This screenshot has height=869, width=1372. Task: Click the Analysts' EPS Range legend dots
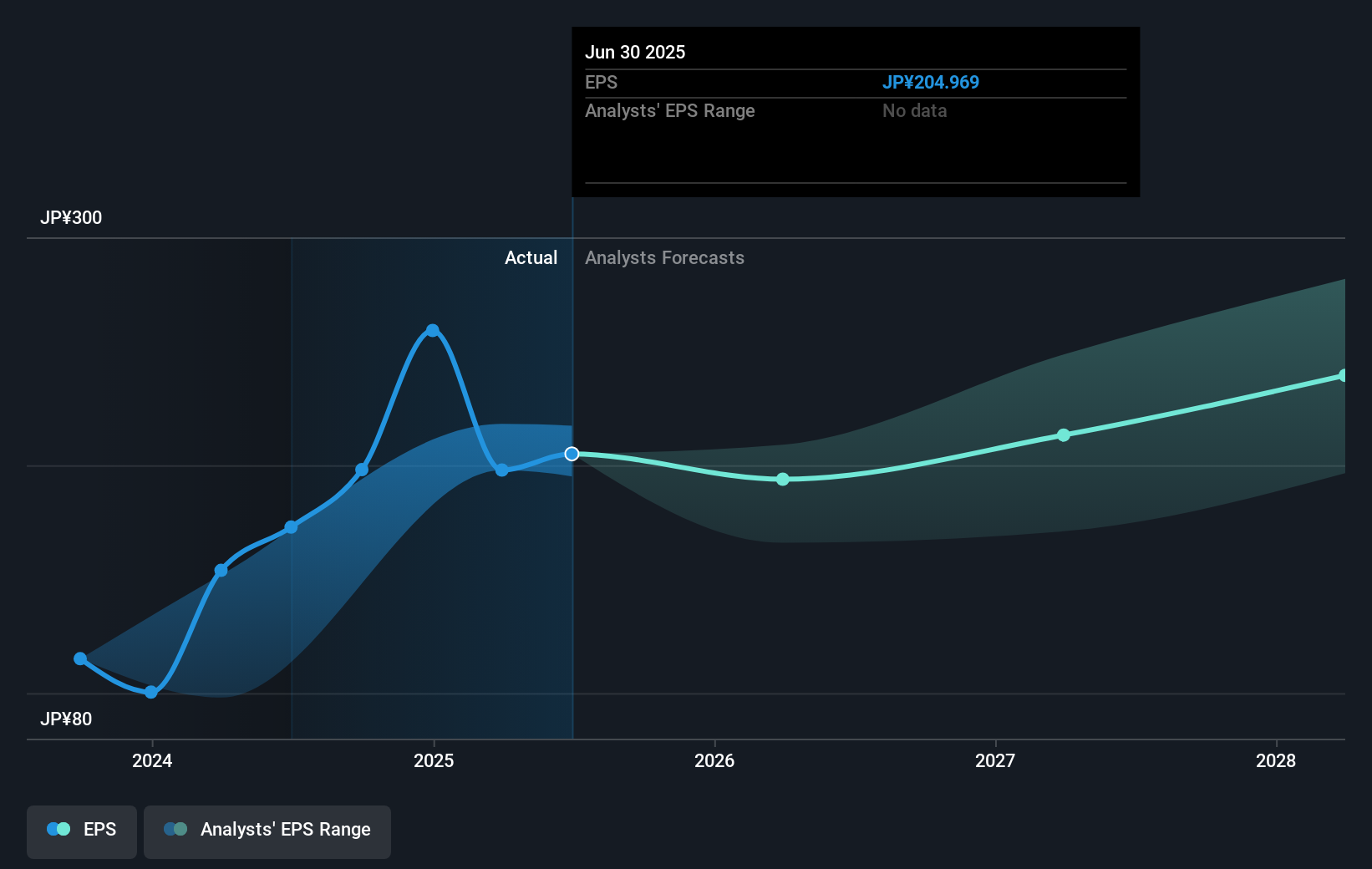(x=175, y=829)
